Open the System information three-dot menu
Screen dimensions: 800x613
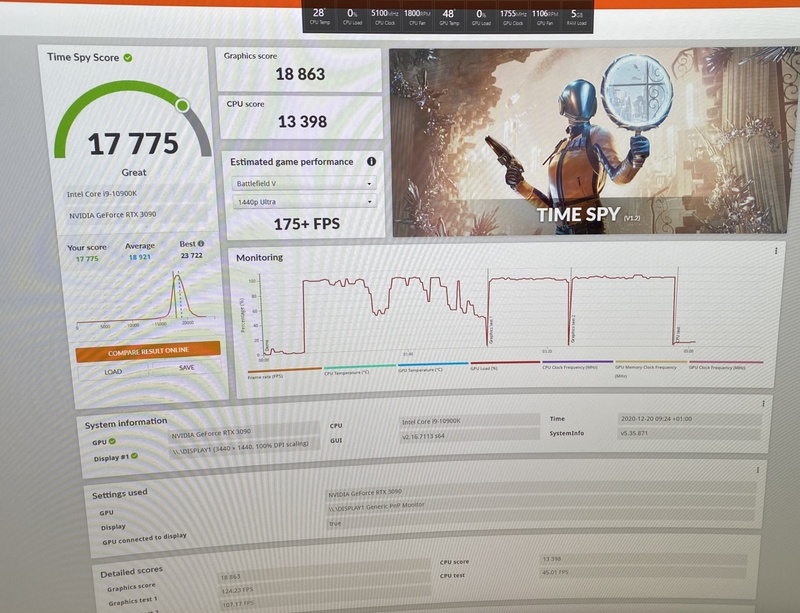763,404
